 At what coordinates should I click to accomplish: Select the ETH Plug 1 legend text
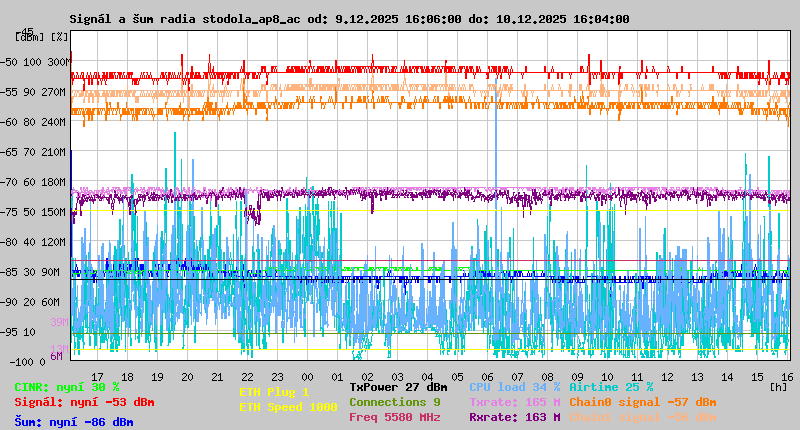274,392
